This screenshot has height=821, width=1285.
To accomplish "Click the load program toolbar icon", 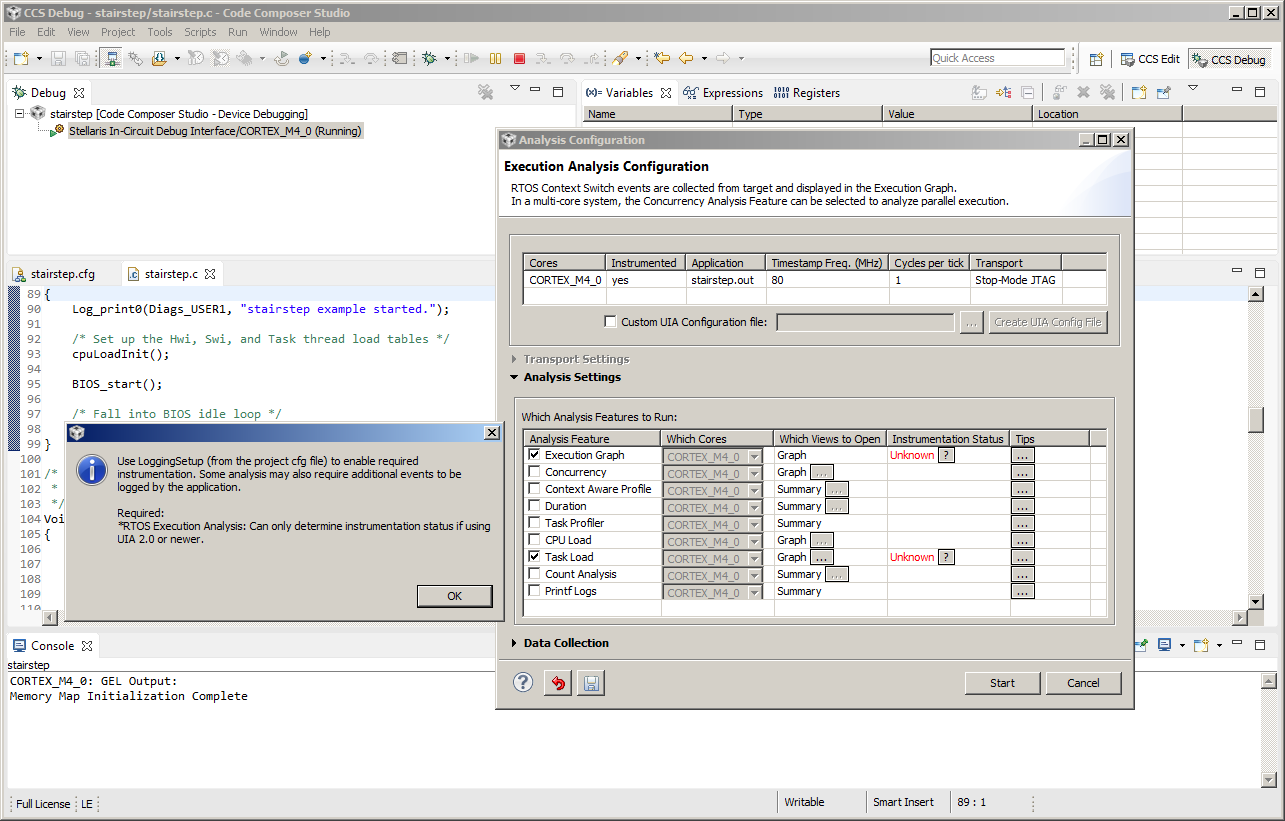I will click(160, 59).
